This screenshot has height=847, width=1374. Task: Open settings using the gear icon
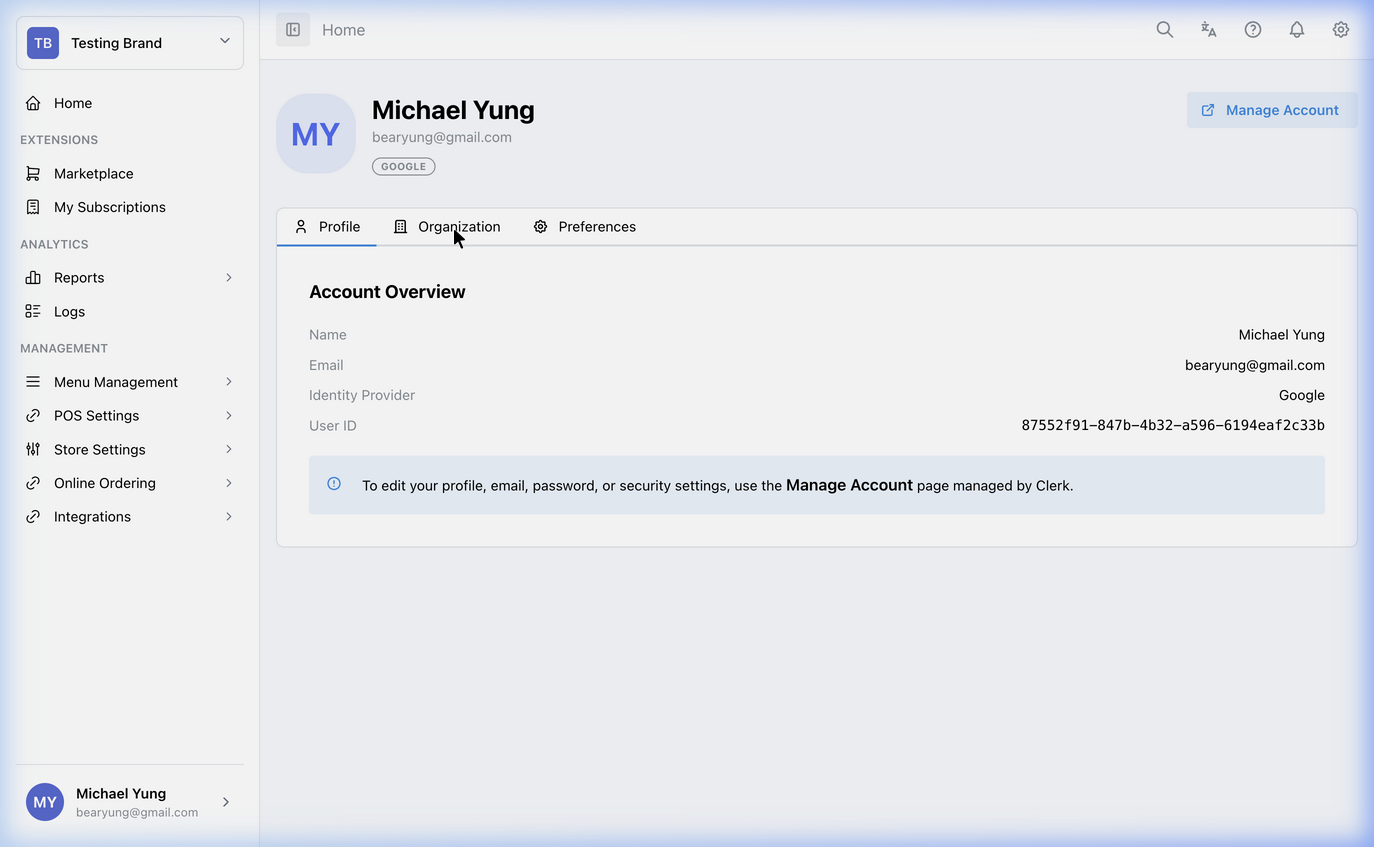[x=1340, y=29]
